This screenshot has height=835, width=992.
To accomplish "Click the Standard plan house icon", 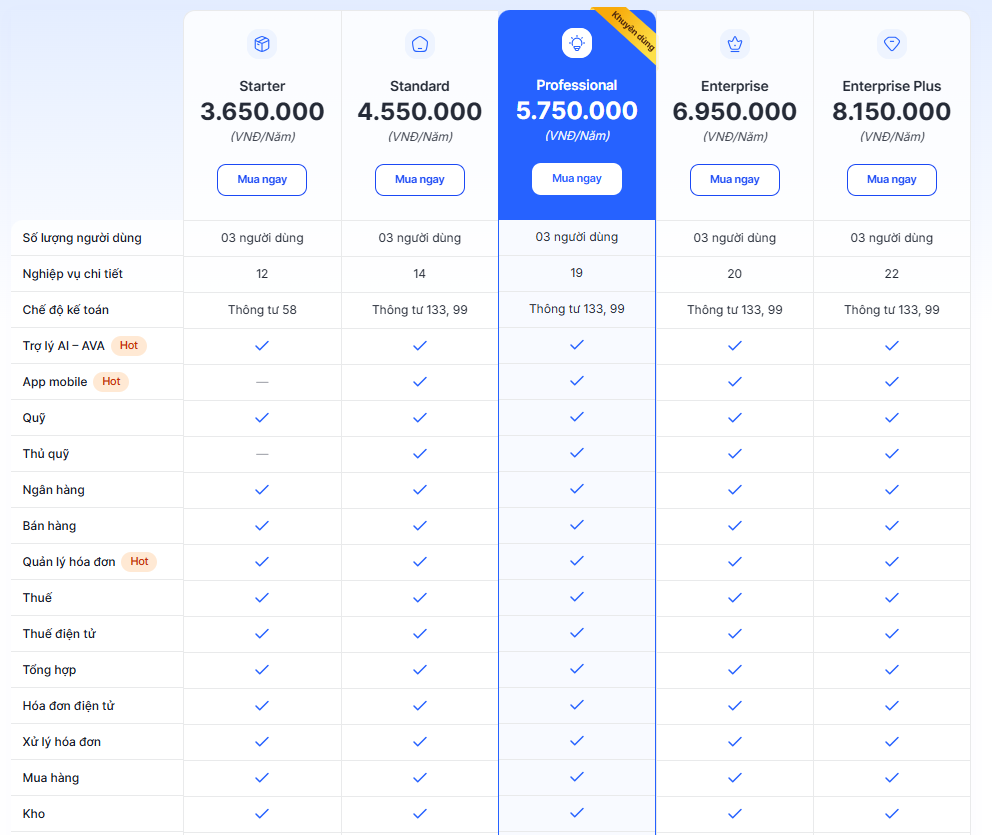I will pyautogui.click(x=420, y=44).
